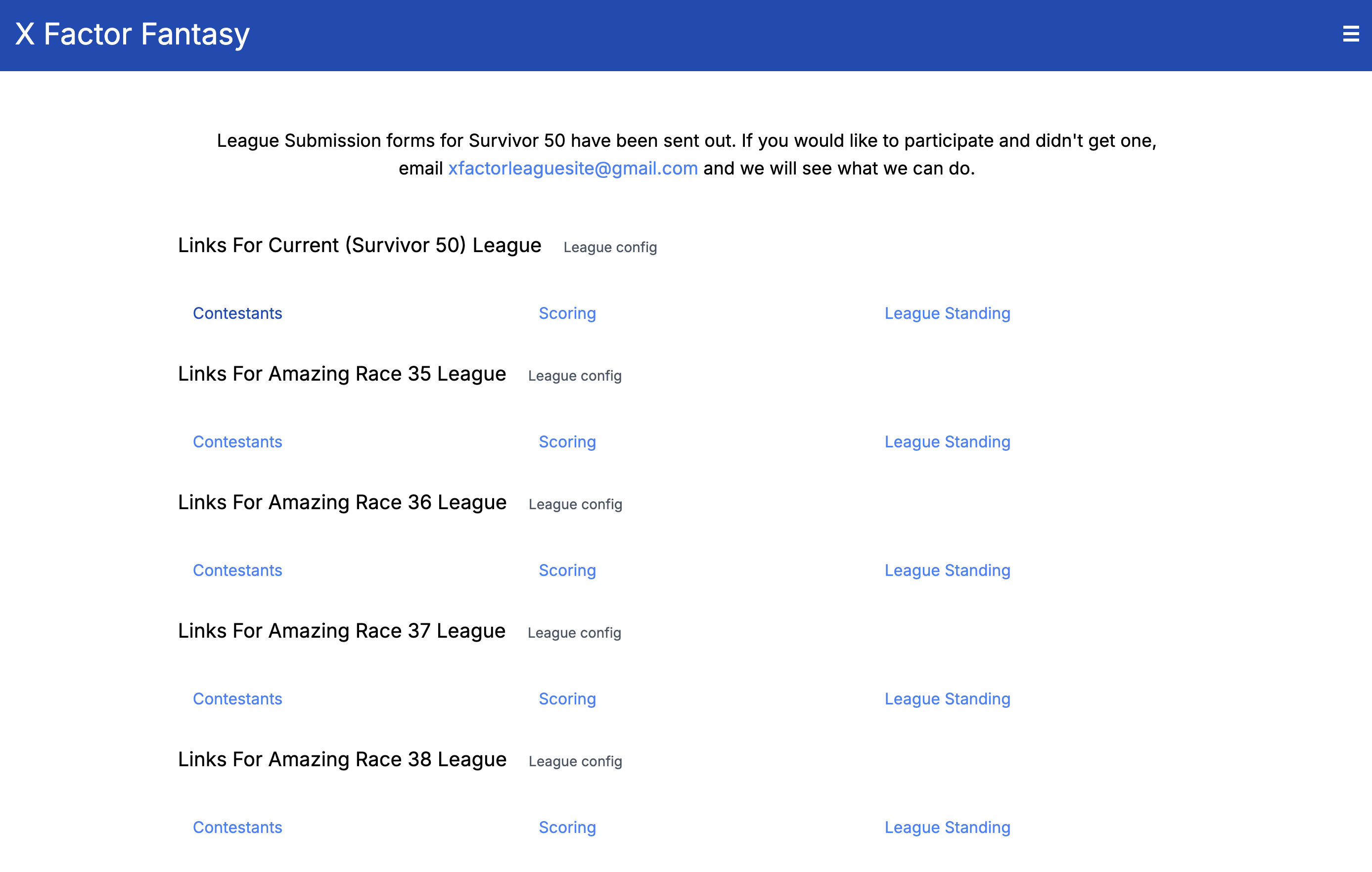Open Scoring for Amazing Race 37
Image resolution: width=1372 pixels, height=872 pixels.
pyautogui.click(x=567, y=699)
